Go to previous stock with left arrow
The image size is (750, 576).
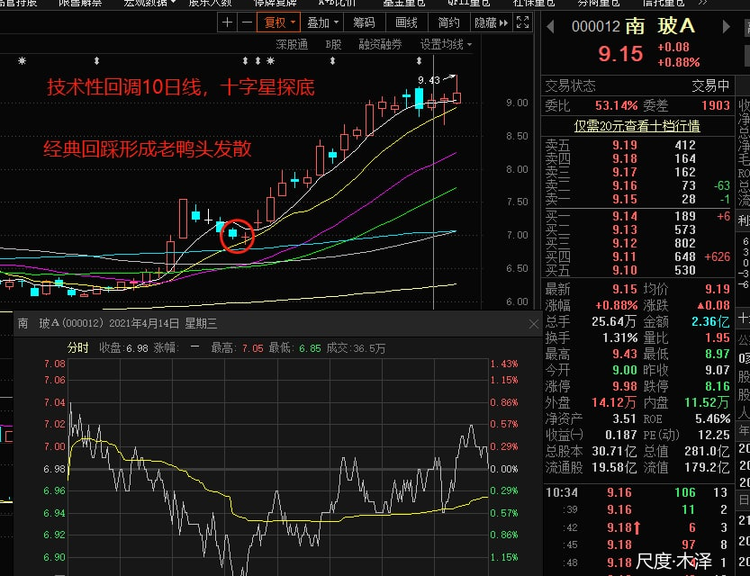point(551,26)
